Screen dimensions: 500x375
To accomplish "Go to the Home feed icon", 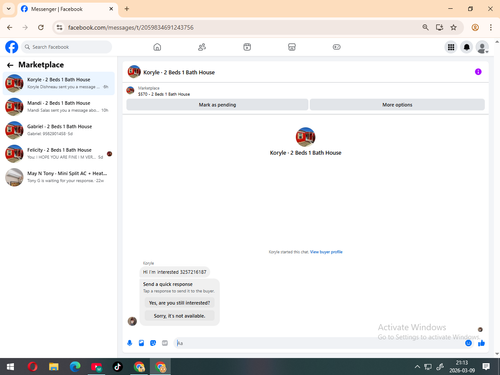I will pos(157,47).
